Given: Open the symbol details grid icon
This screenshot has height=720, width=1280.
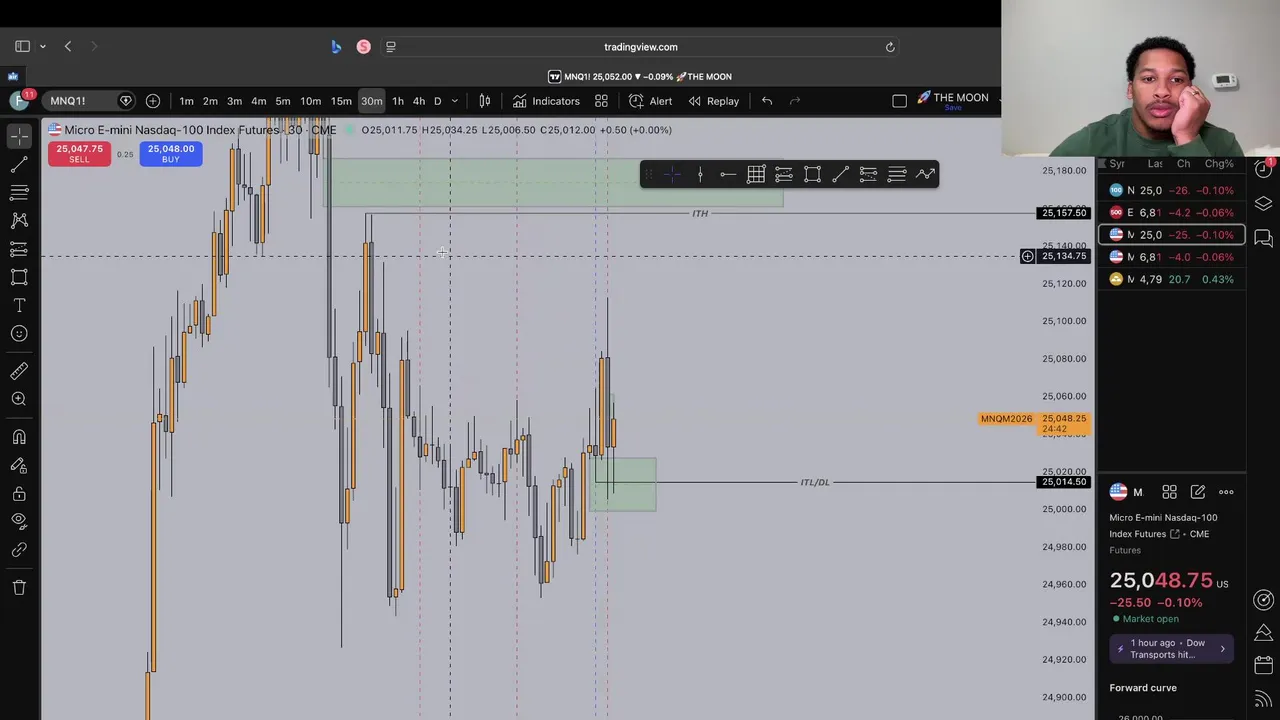Looking at the screenshot, I should 1169,492.
